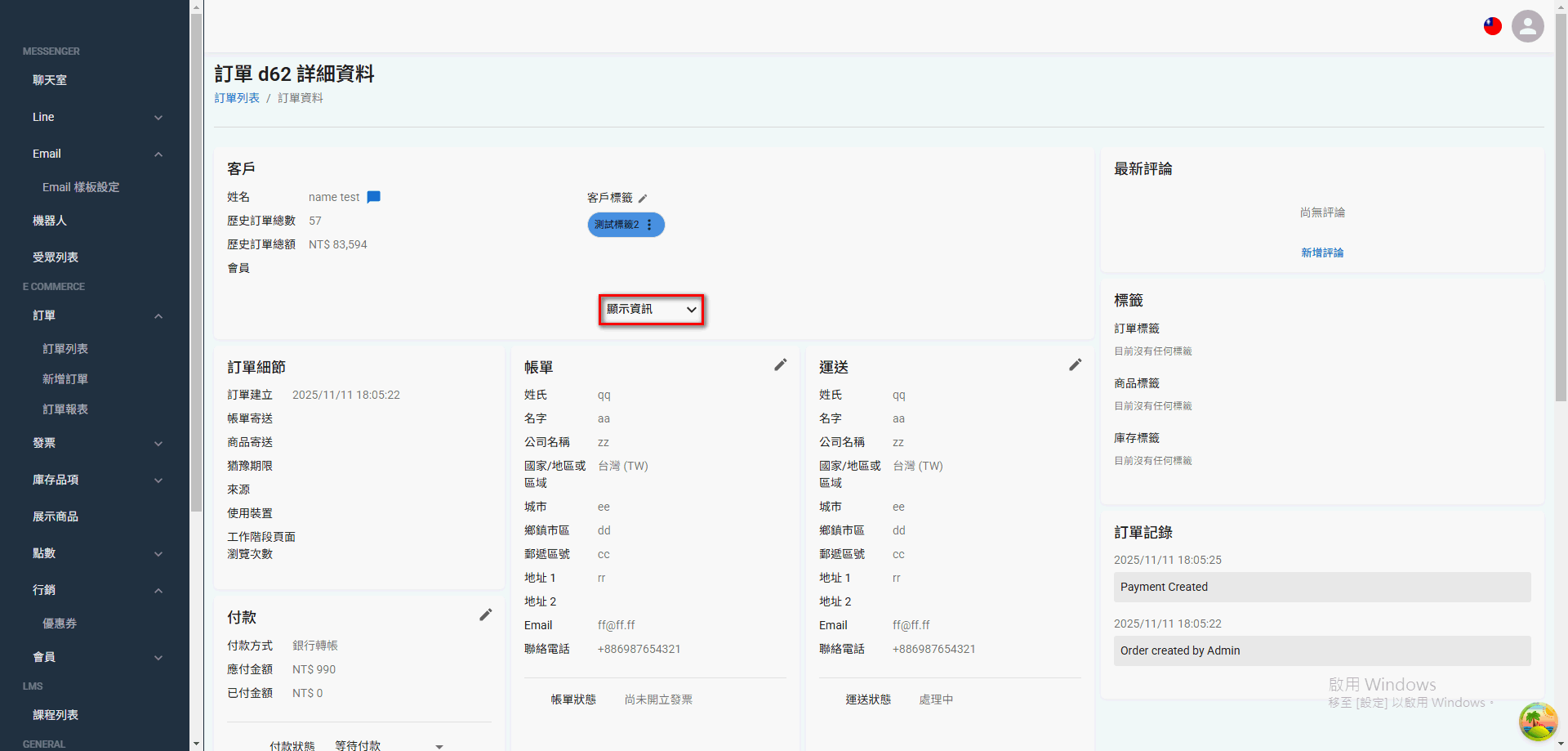Click the payment method "銀行轉帳"

tap(315, 646)
